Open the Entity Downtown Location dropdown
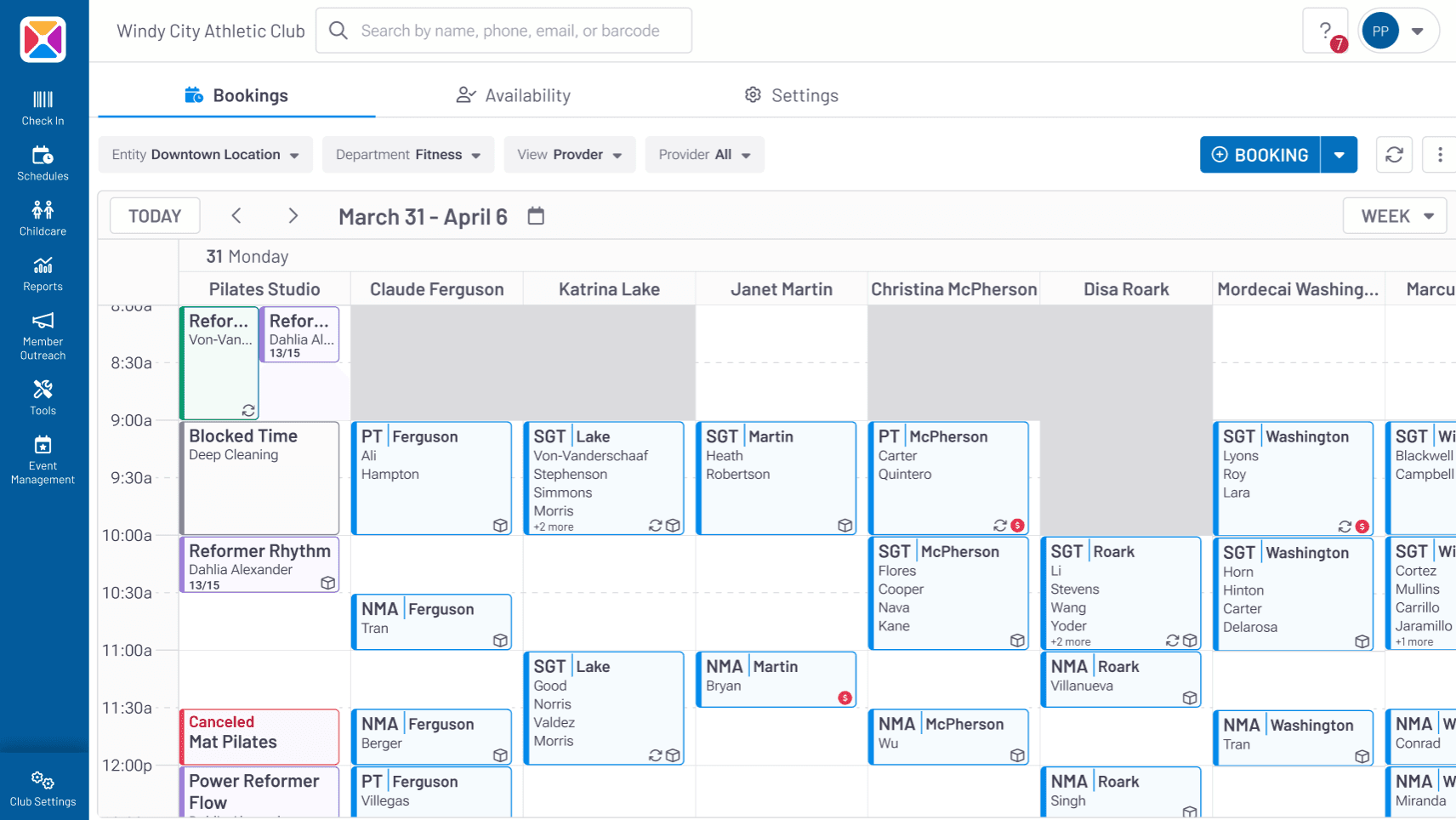This screenshot has width=1456, height=820. click(x=205, y=154)
